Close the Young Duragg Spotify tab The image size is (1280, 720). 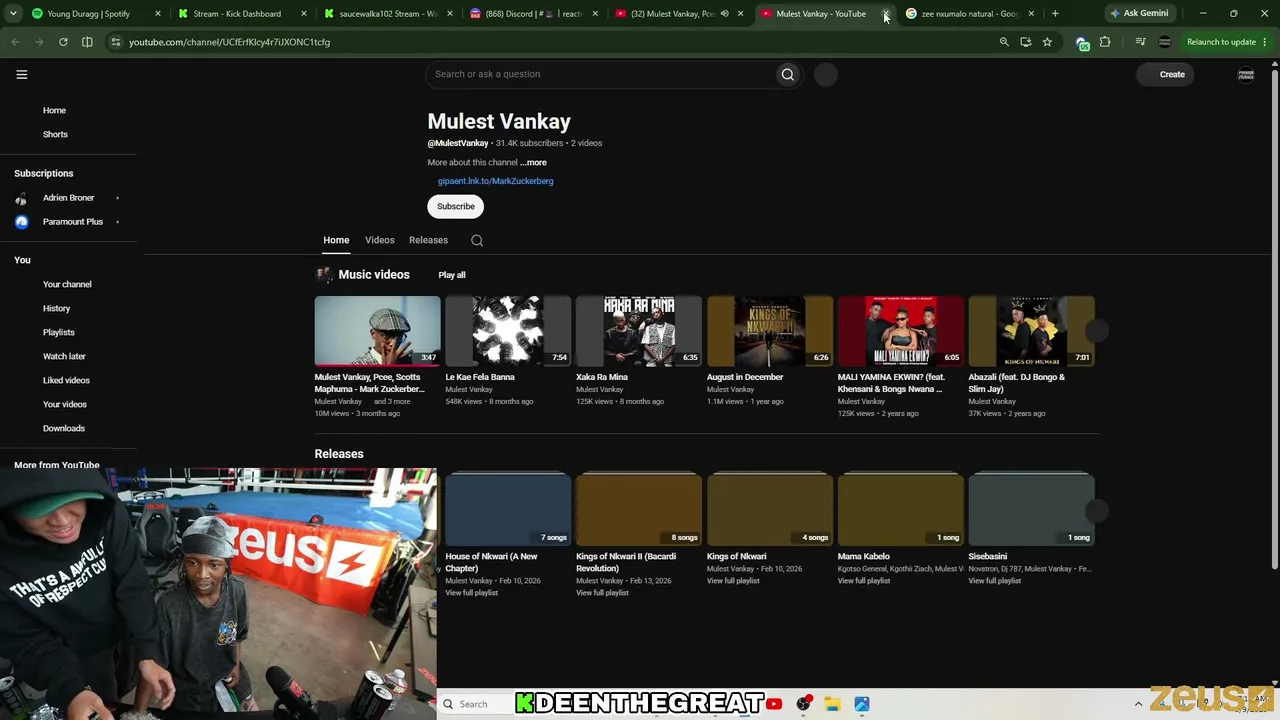click(x=157, y=14)
